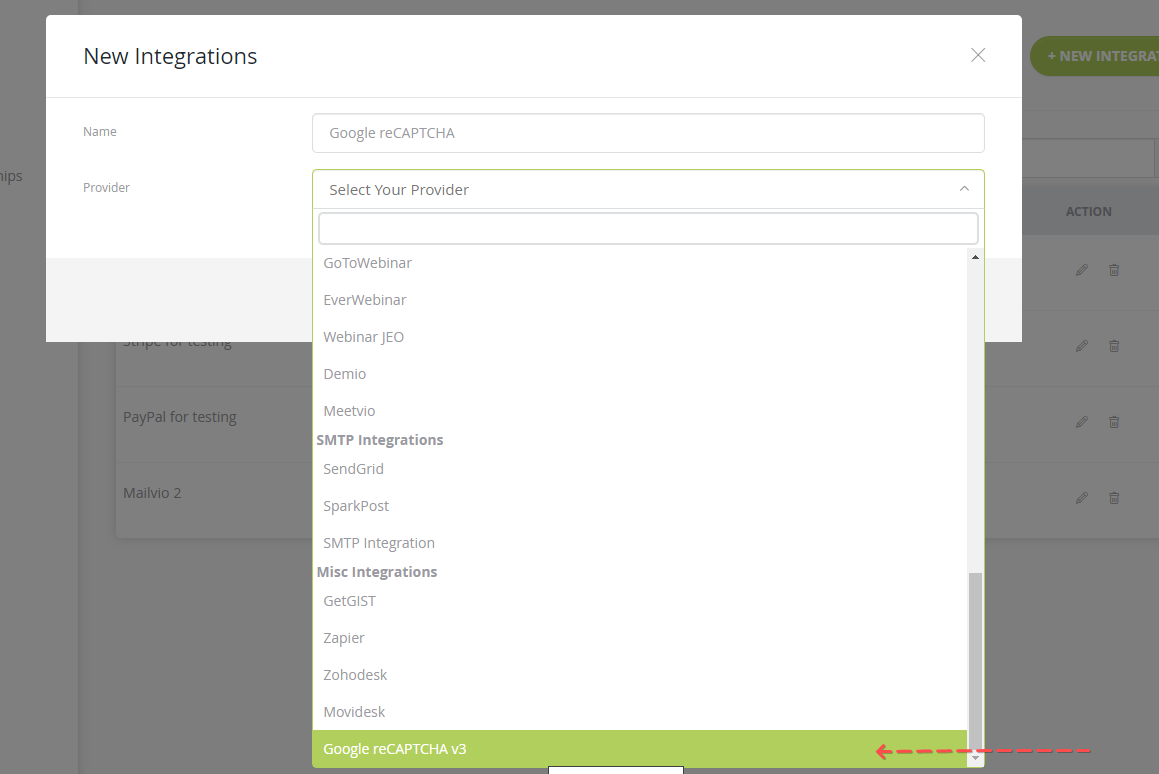Click pencil edit icon in first table row
Viewport: 1159px width, 774px height.
(x=1082, y=270)
